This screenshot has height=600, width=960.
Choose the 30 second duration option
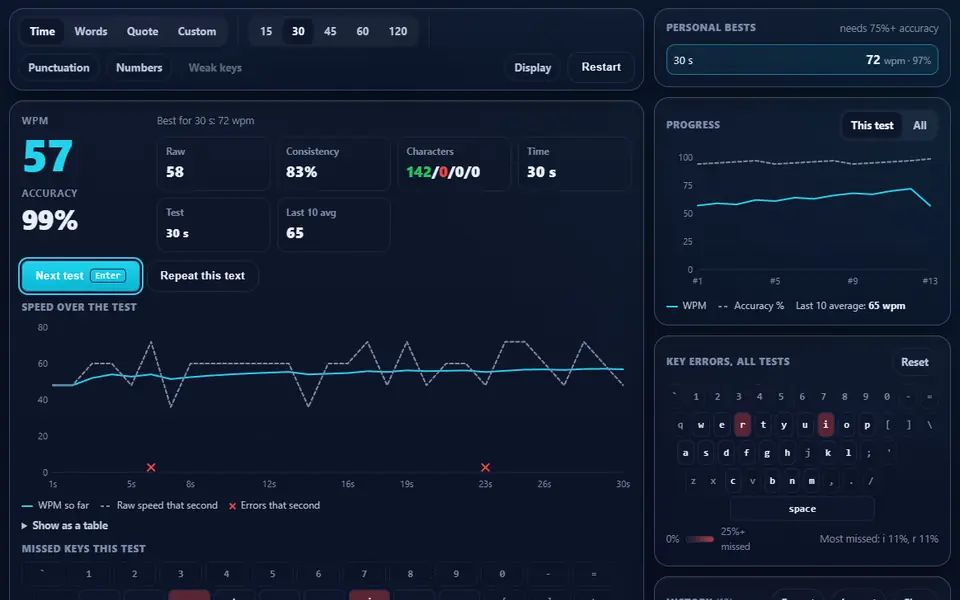(x=298, y=31)
